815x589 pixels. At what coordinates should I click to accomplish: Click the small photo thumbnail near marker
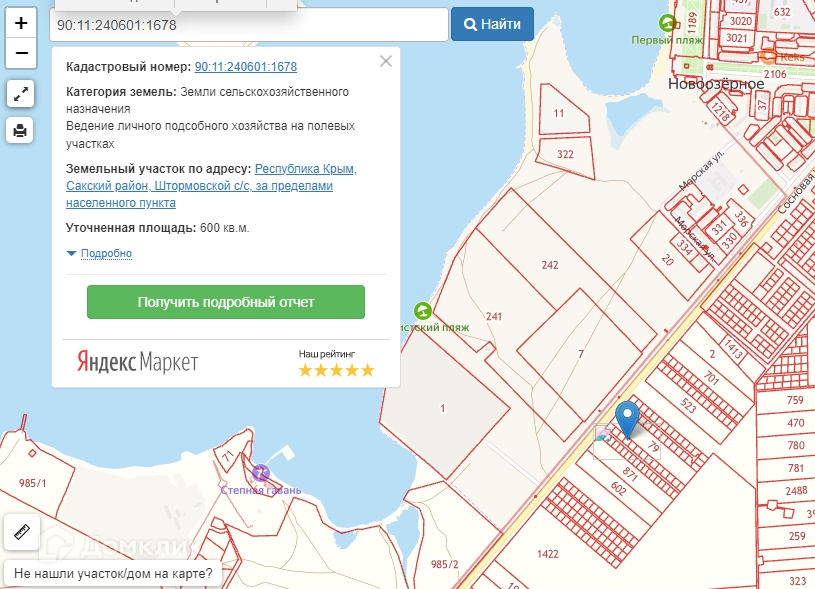(x=603, y=433)
